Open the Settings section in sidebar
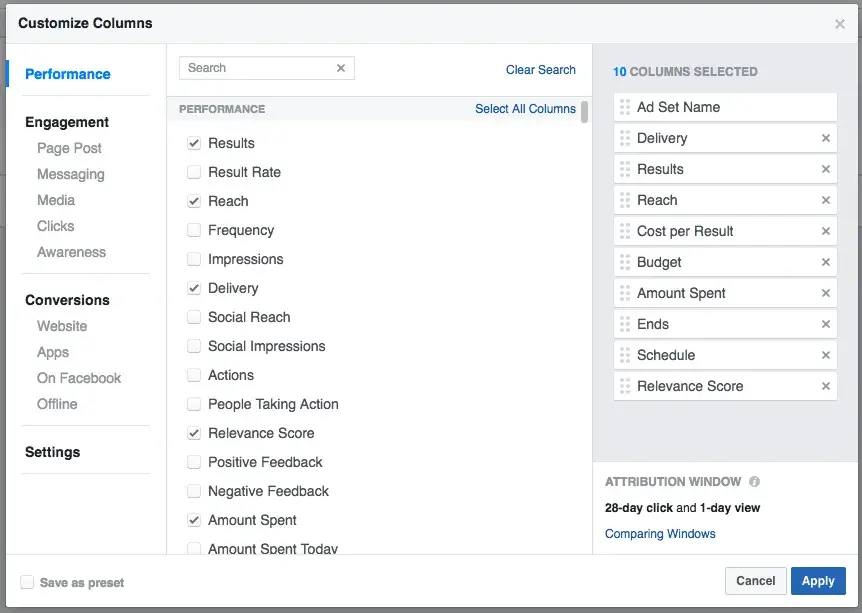The width and height of the screenshot is (862, 613). tap(52, 452)
